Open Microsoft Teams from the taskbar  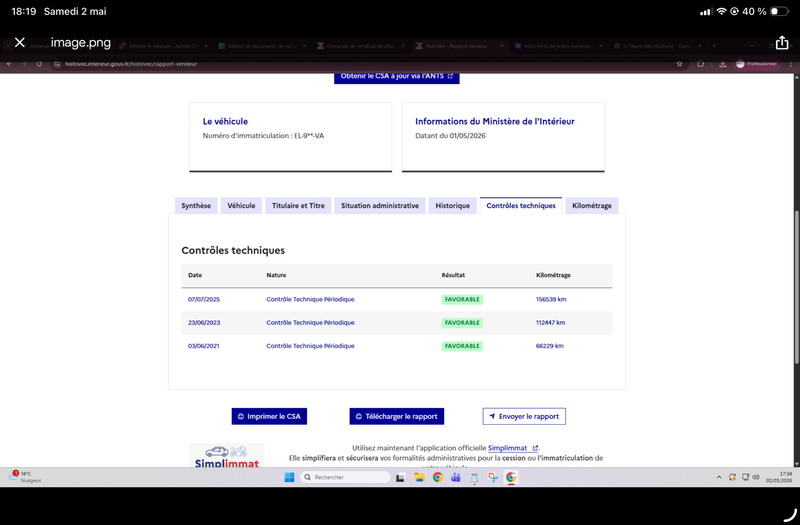456,478
